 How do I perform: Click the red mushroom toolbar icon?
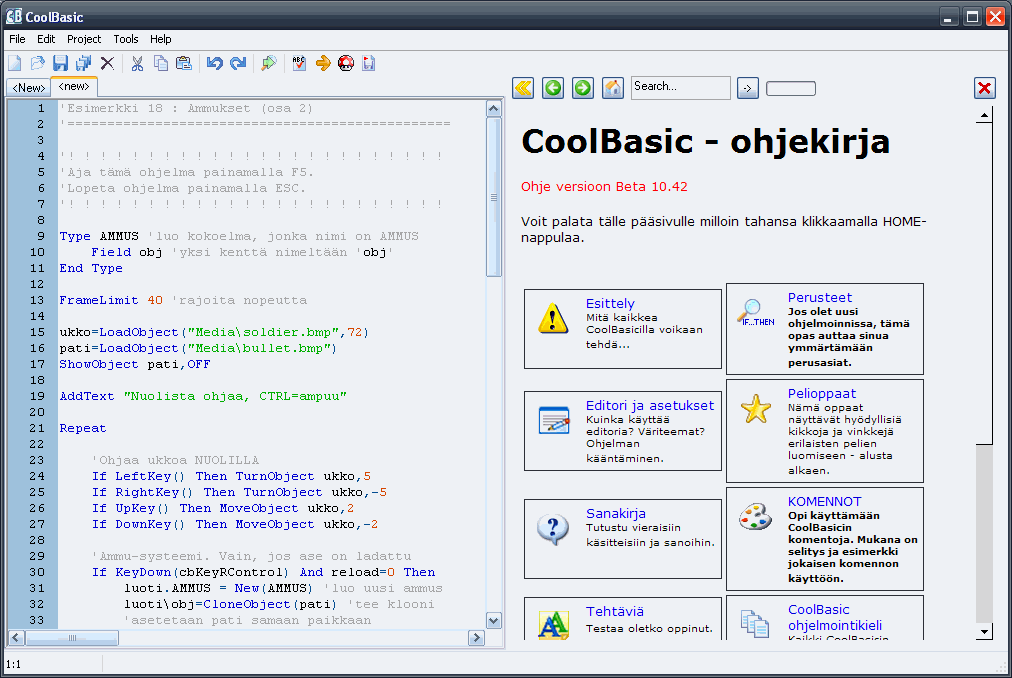pyautogui.click(x=346, y=63)
